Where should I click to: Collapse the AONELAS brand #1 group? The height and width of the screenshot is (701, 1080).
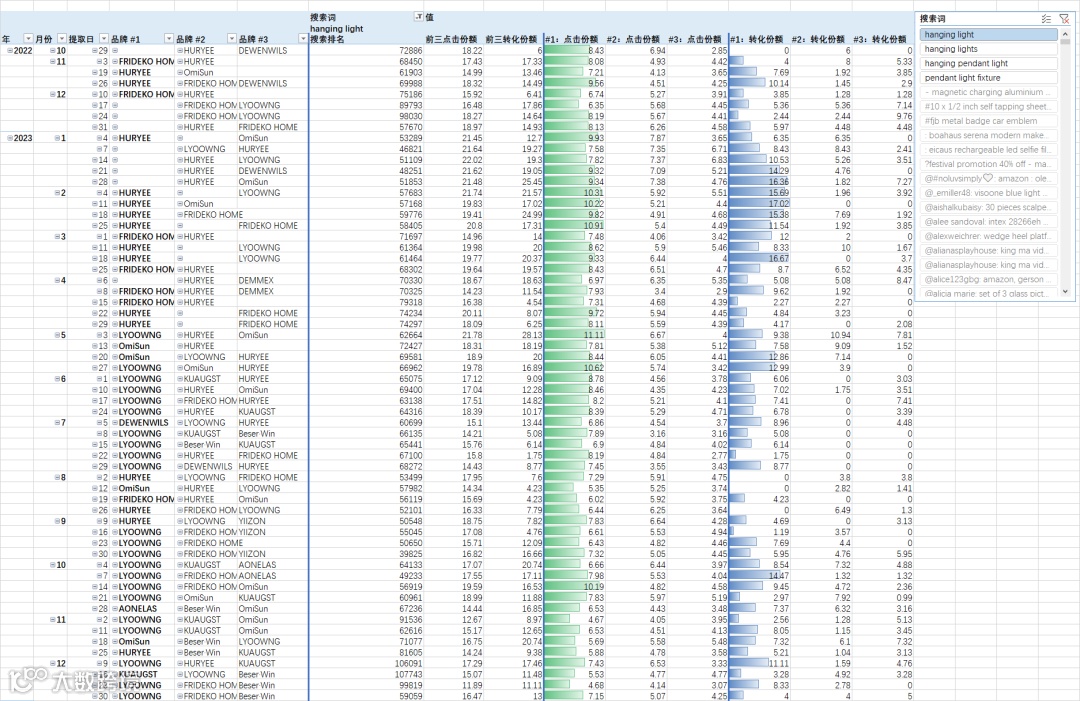(x=115, y=608)
